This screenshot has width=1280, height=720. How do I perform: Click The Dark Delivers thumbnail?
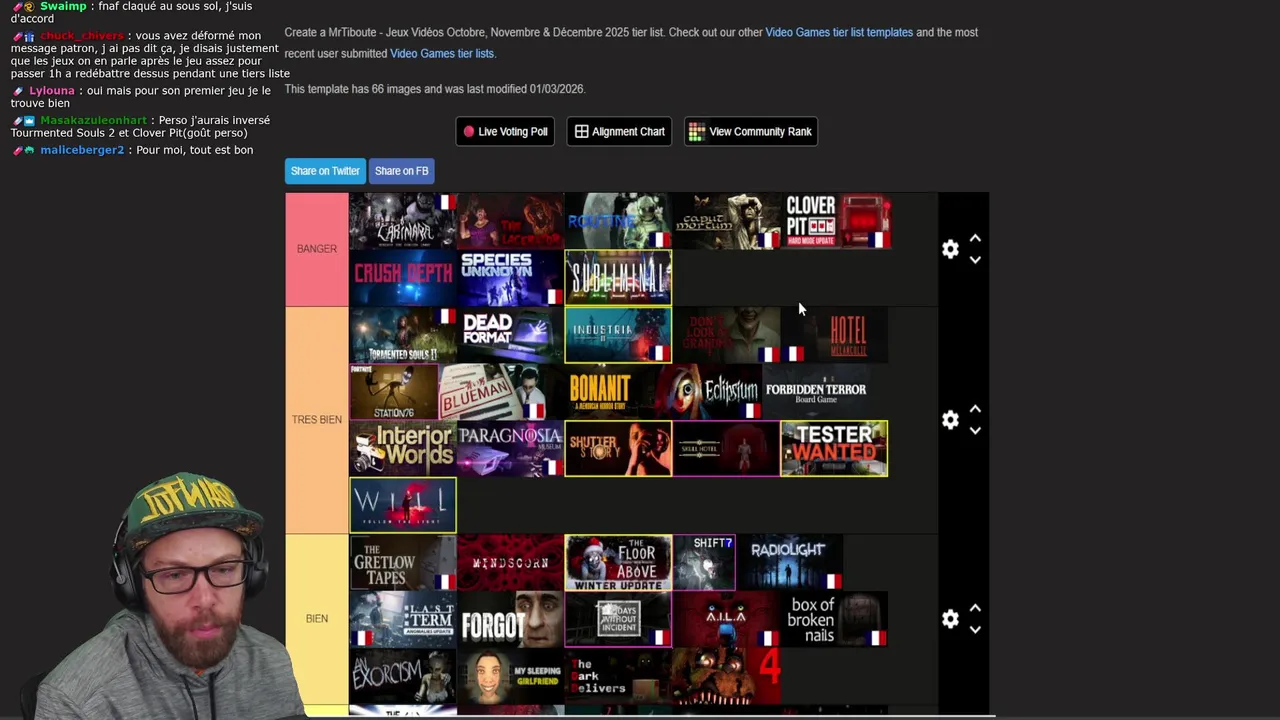[618, 676]
